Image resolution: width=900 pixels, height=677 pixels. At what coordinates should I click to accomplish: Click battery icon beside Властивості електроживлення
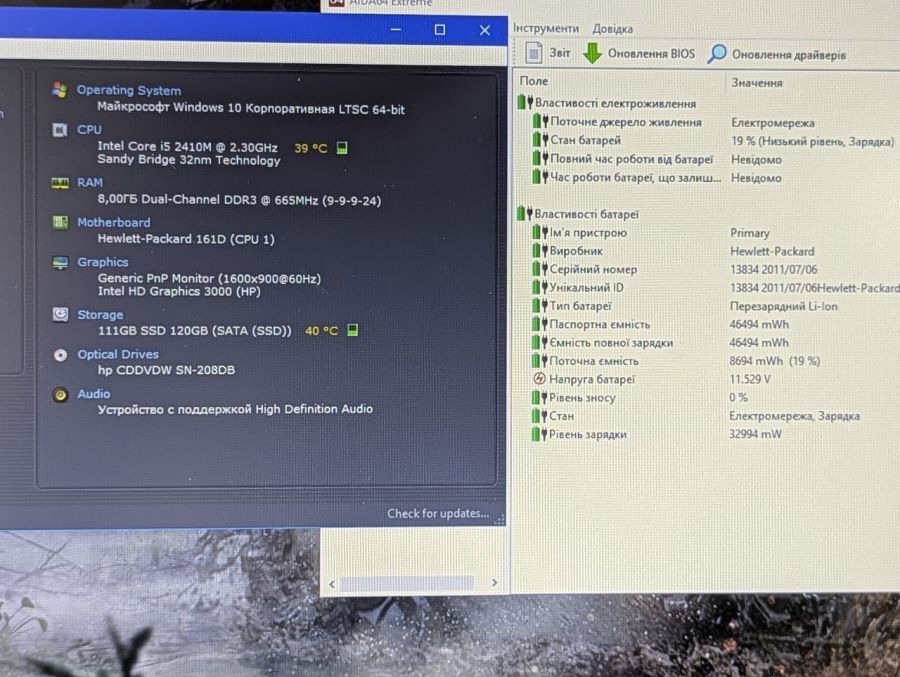(x=525, y=103)
